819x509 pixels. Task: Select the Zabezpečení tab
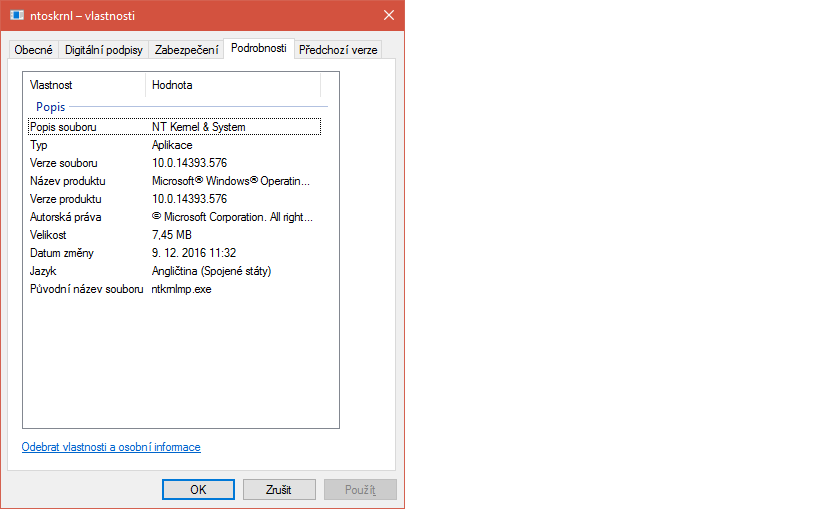[x=186, y=50]
